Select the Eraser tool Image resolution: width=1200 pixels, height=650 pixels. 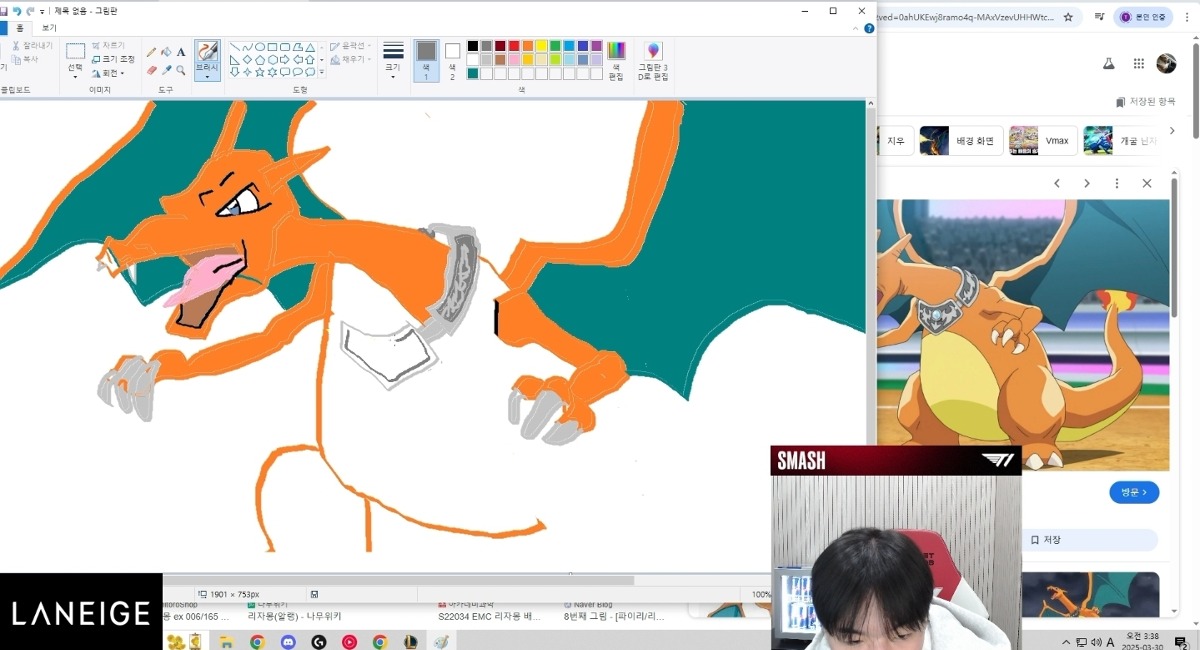tap(151, 71)
